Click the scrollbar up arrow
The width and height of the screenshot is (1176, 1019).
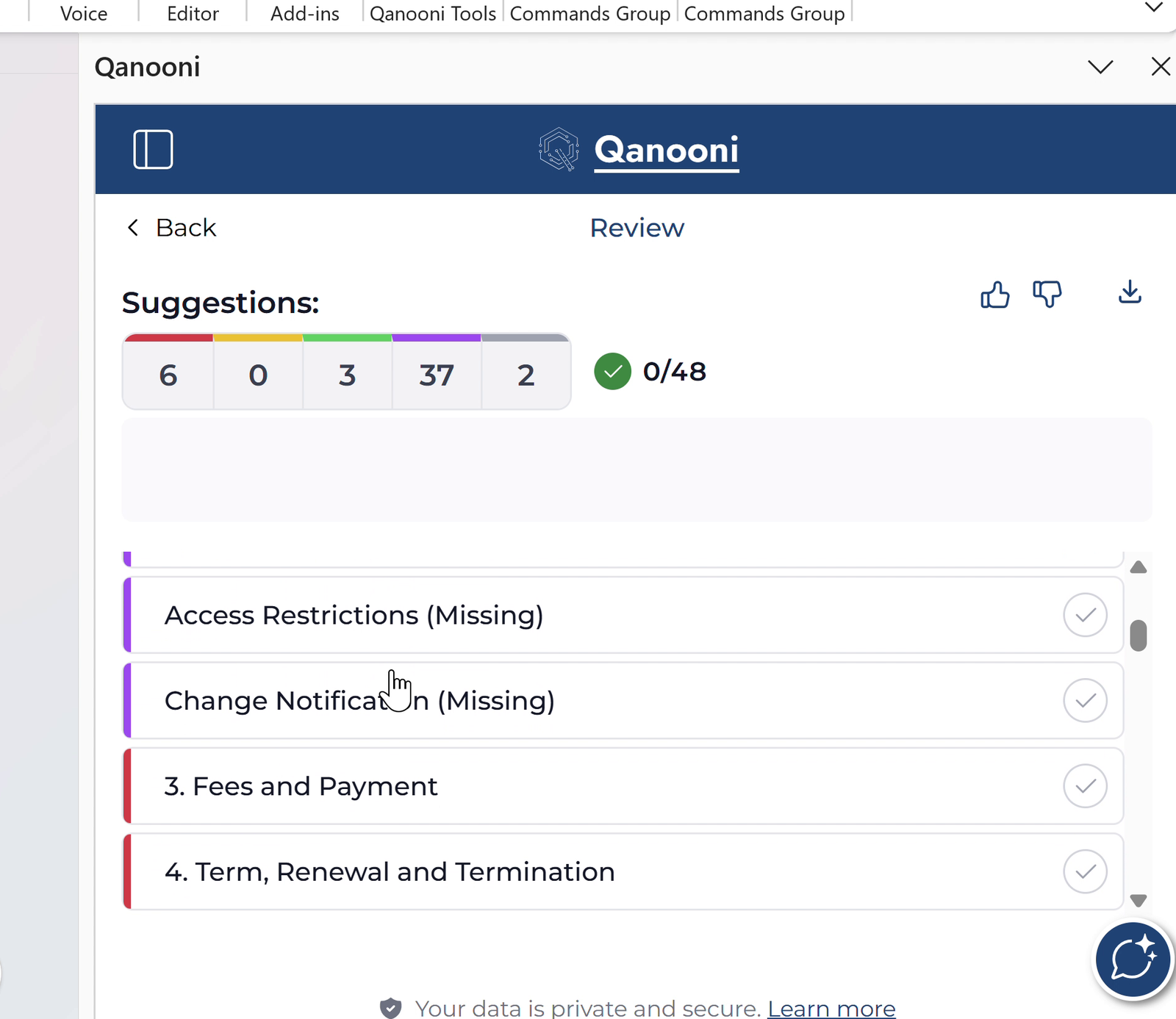tap(1139, 567)
